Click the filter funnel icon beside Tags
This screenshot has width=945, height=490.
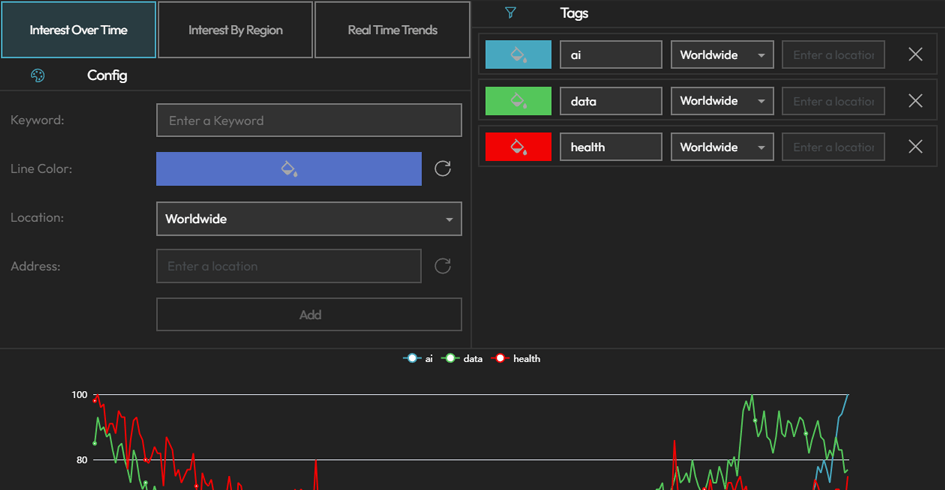[511, 13]
